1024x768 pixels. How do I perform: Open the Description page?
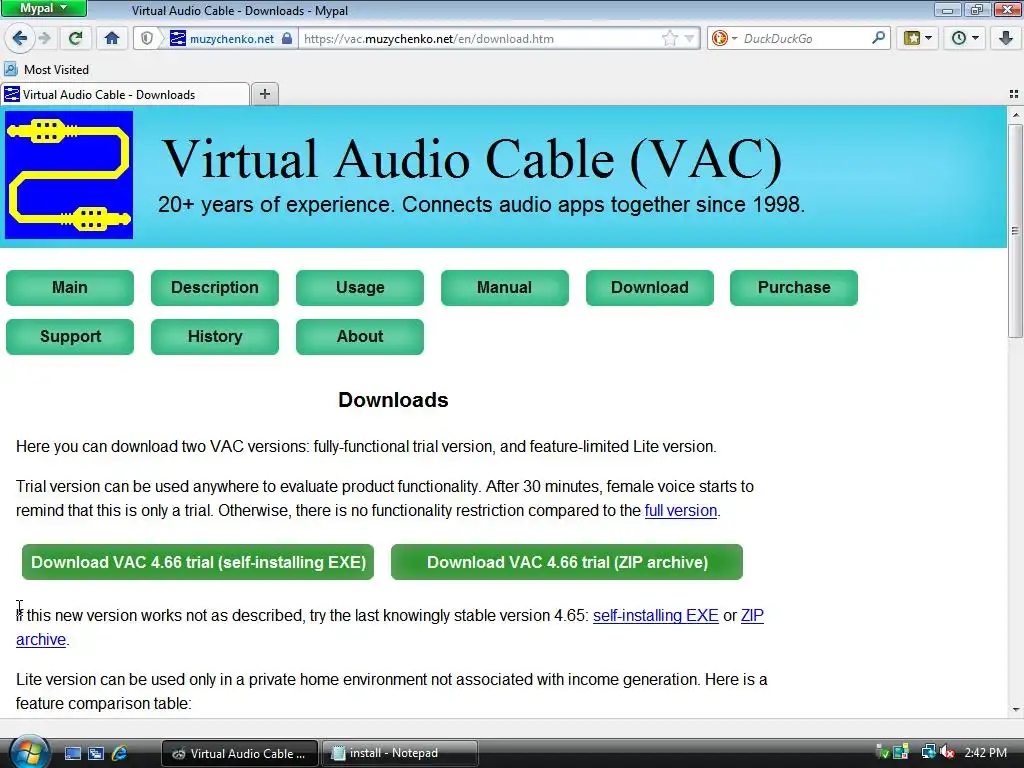(x=215, y=287)
